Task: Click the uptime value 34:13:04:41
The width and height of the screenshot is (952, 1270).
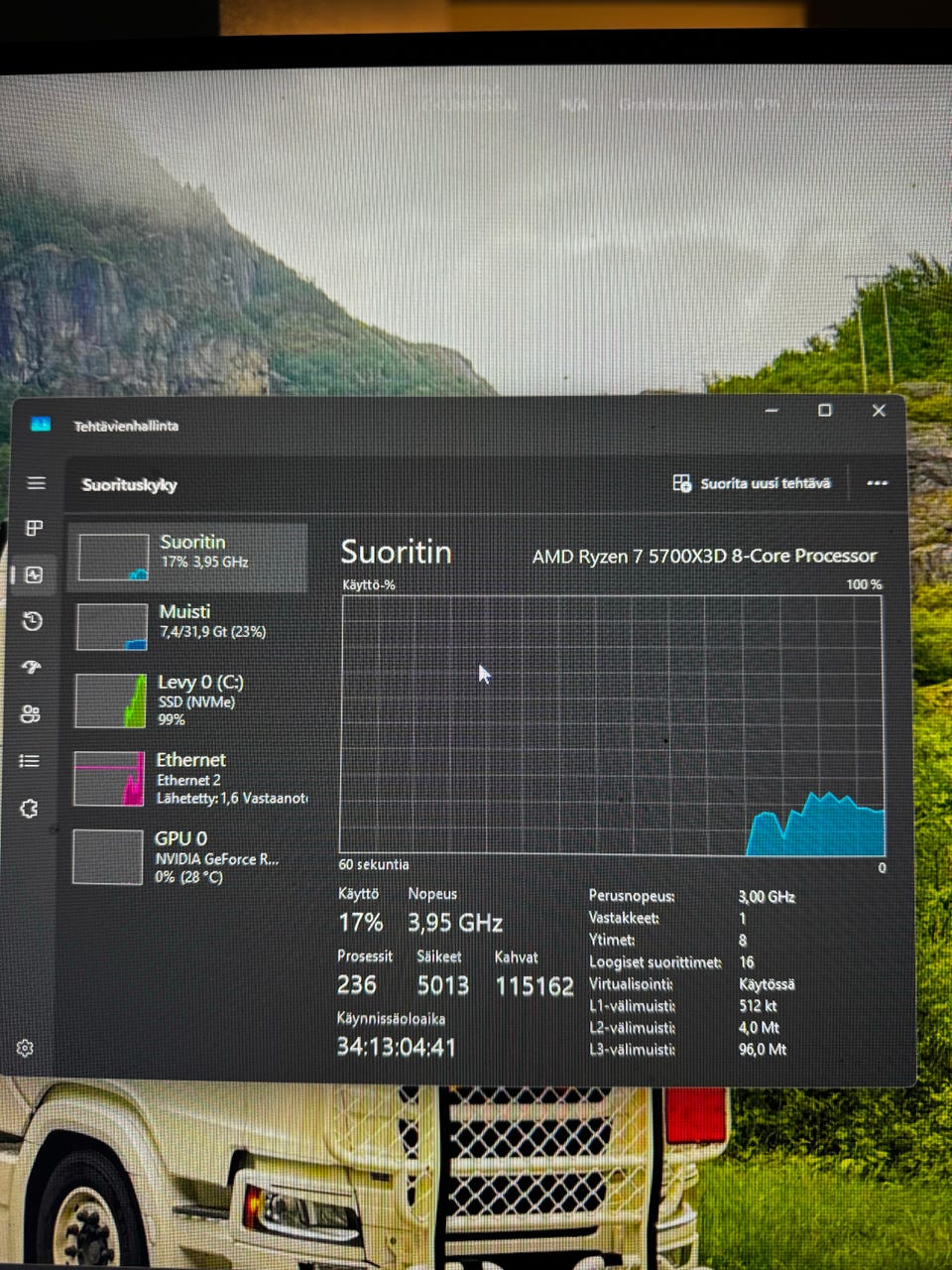Action: coord(396,1047)
